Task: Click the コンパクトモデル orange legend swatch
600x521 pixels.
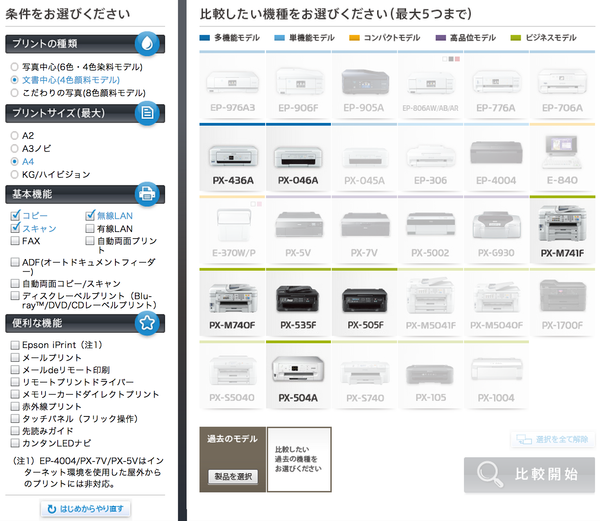Action: point(354,37)
